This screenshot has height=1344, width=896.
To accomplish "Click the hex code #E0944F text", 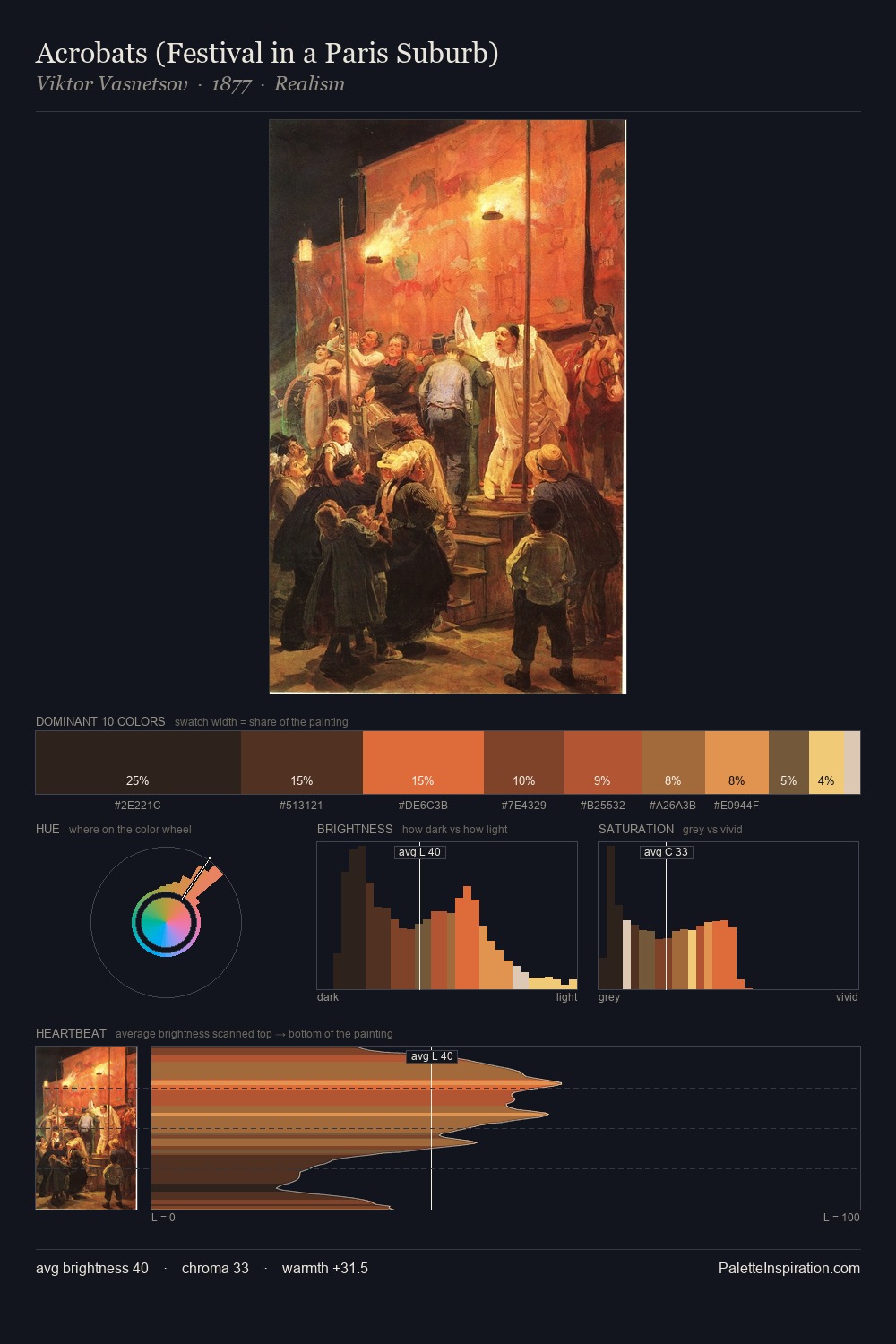I will point(737,806).
